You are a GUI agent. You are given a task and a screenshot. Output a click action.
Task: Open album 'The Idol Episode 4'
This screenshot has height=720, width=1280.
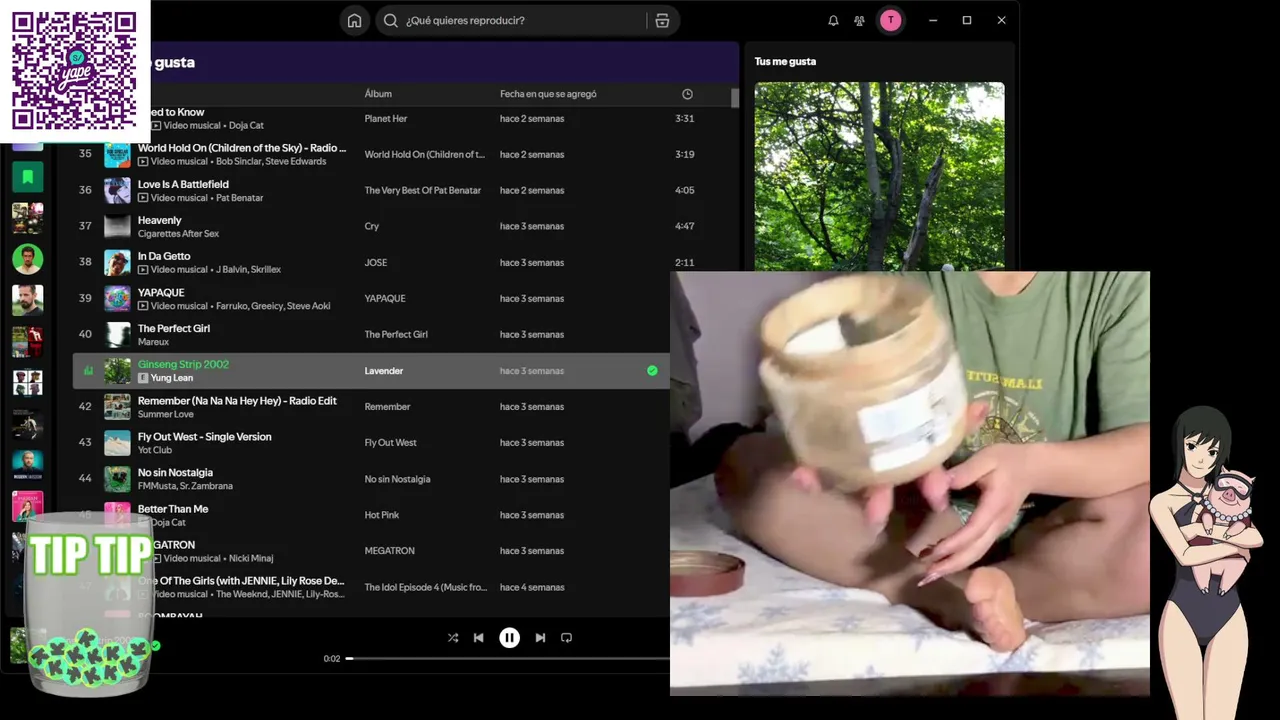(x=426, y=587)
